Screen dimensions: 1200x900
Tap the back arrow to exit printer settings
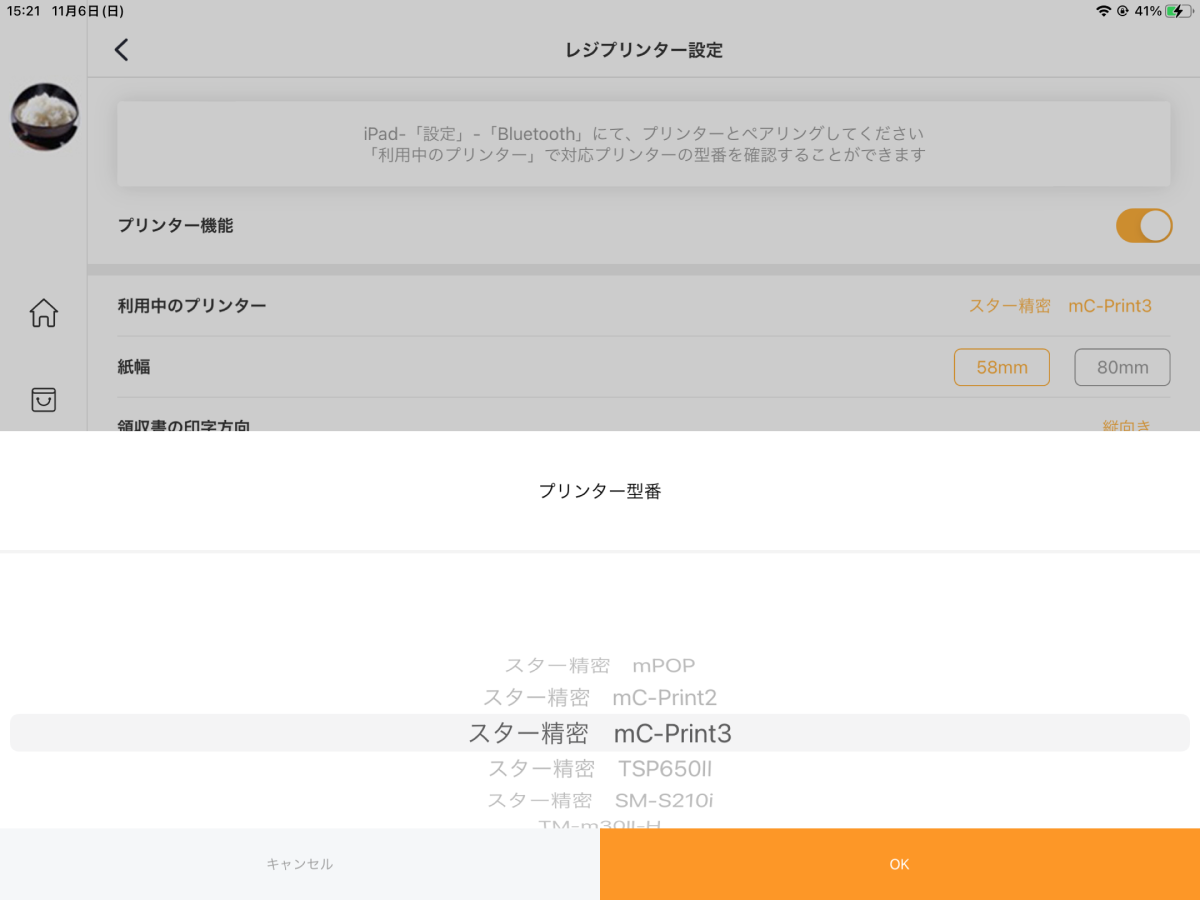121,49
